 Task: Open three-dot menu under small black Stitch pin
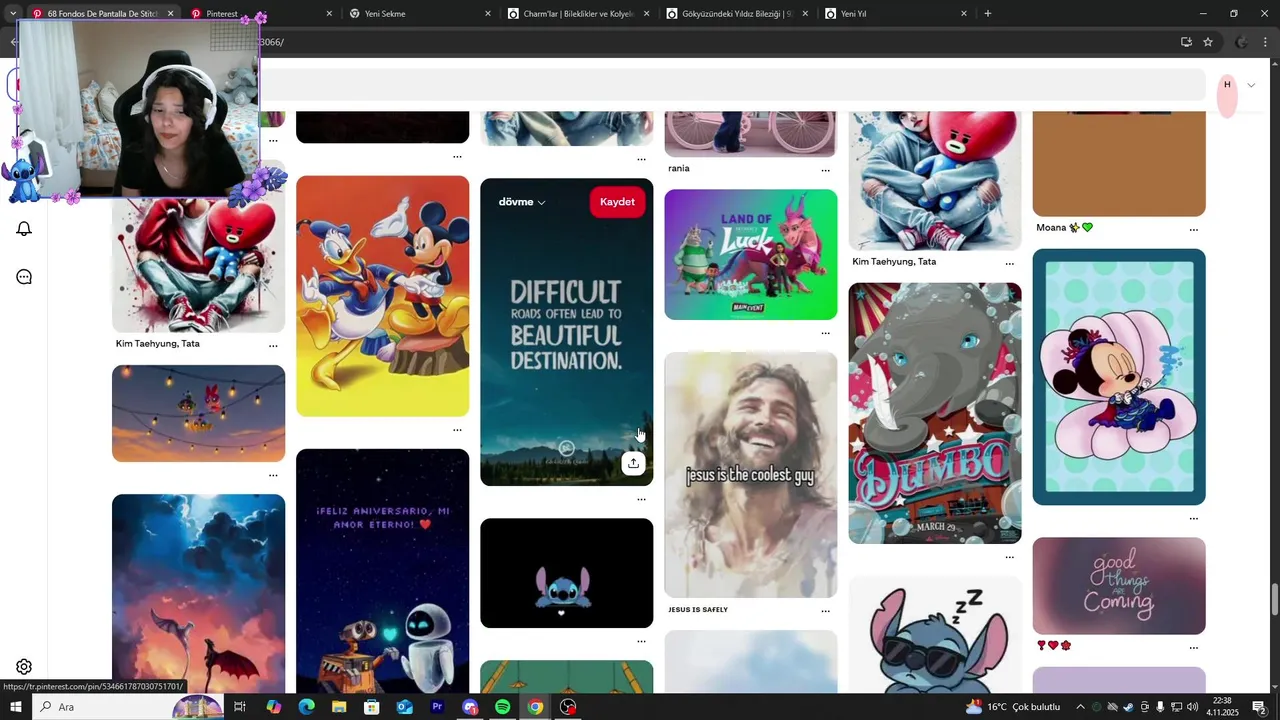[x=641, y=641]
